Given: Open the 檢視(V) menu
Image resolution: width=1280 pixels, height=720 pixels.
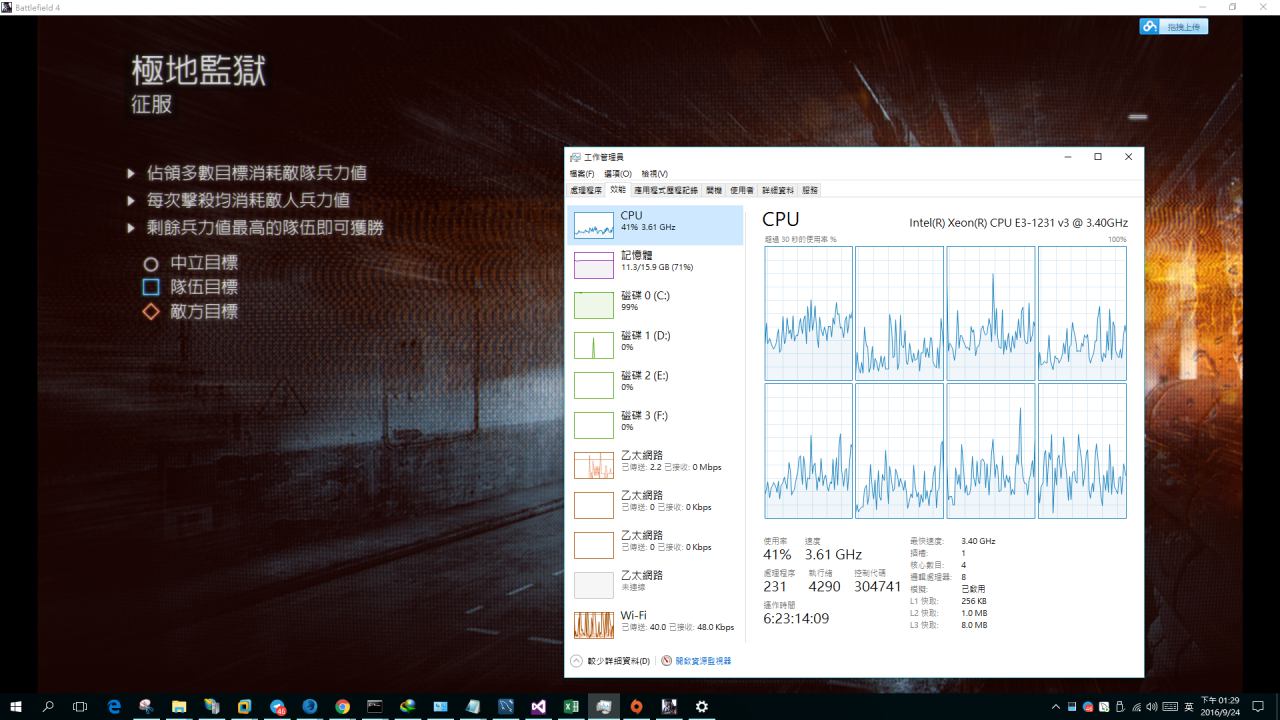Looking at the screenshot, I should pos(654,174).
